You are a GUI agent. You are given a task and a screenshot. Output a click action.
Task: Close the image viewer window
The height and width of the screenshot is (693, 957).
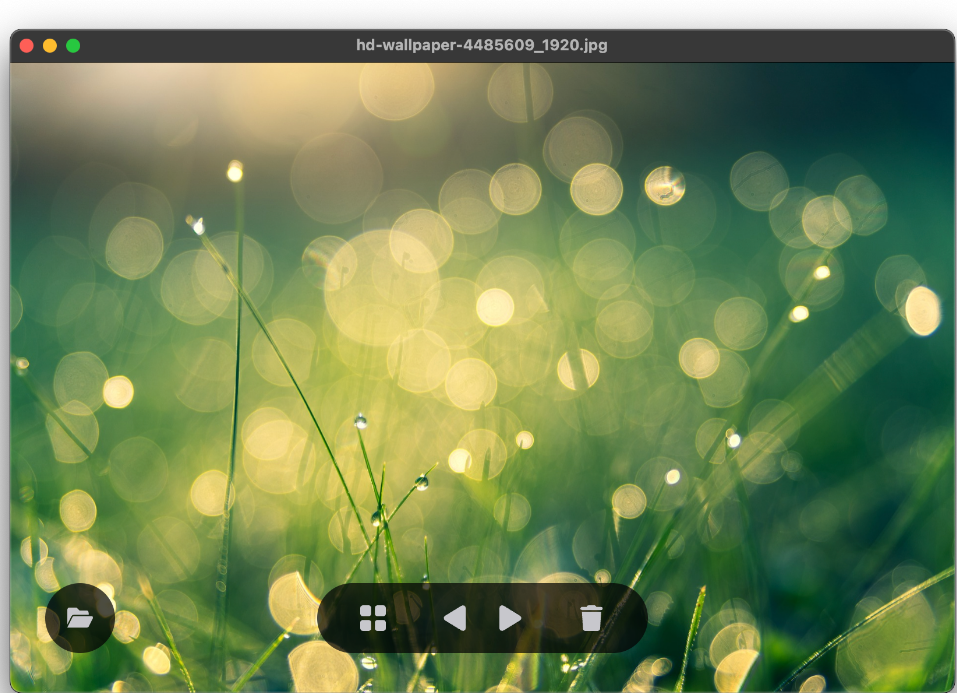click(27, 45)
